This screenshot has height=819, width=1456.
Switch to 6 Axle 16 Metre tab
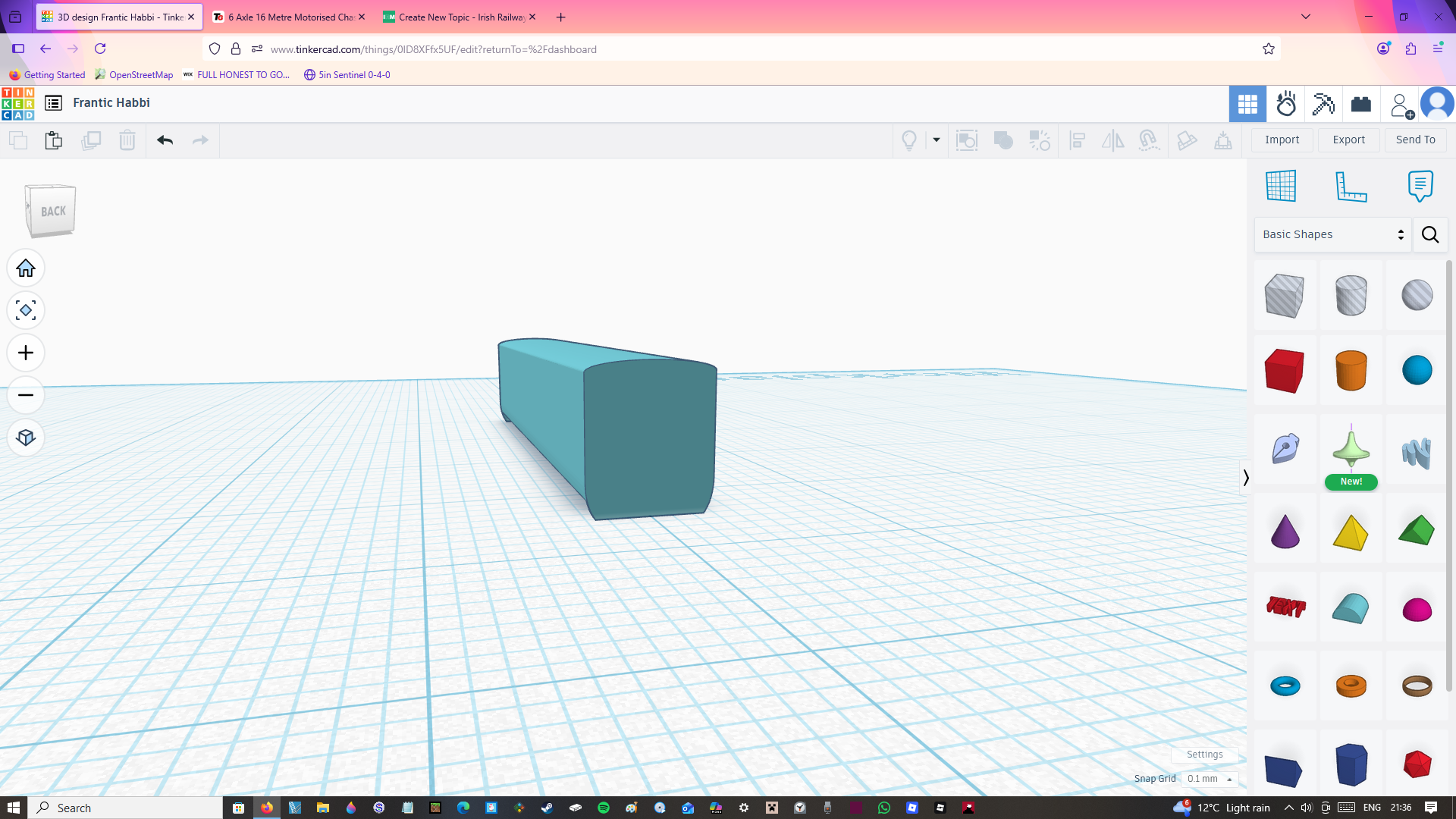tap(289, 17)
